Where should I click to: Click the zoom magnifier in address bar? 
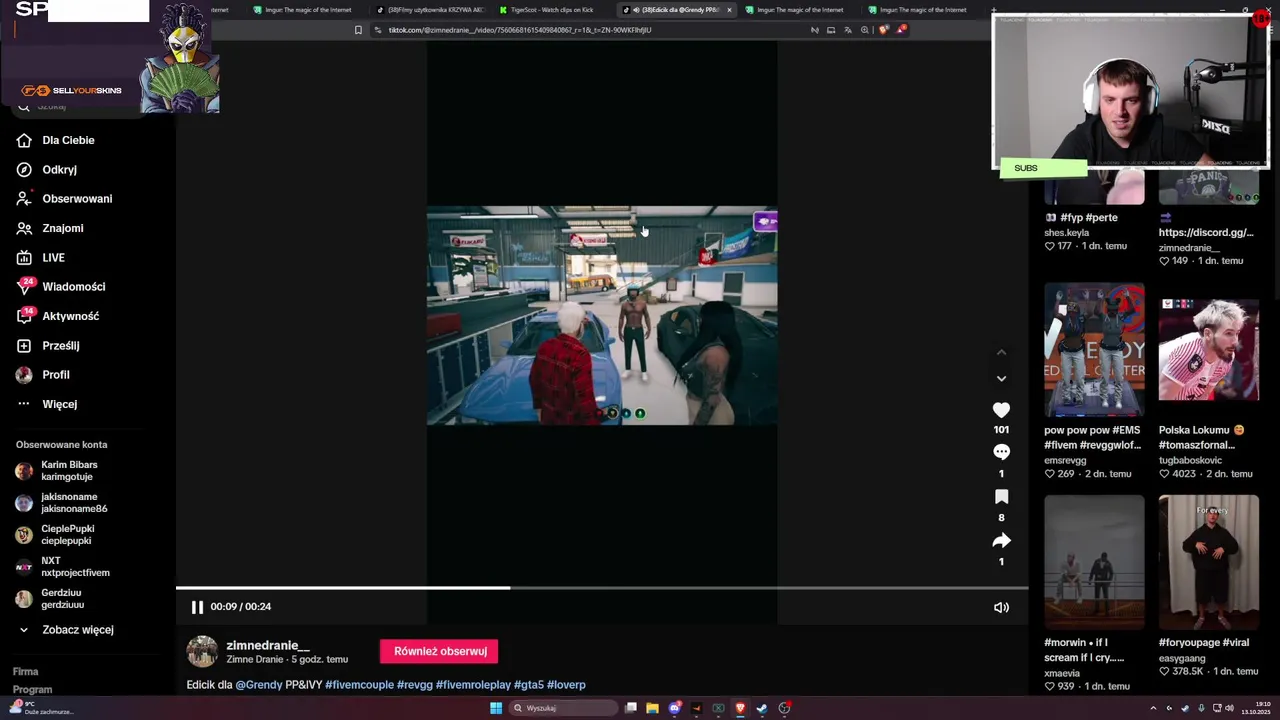864,30
